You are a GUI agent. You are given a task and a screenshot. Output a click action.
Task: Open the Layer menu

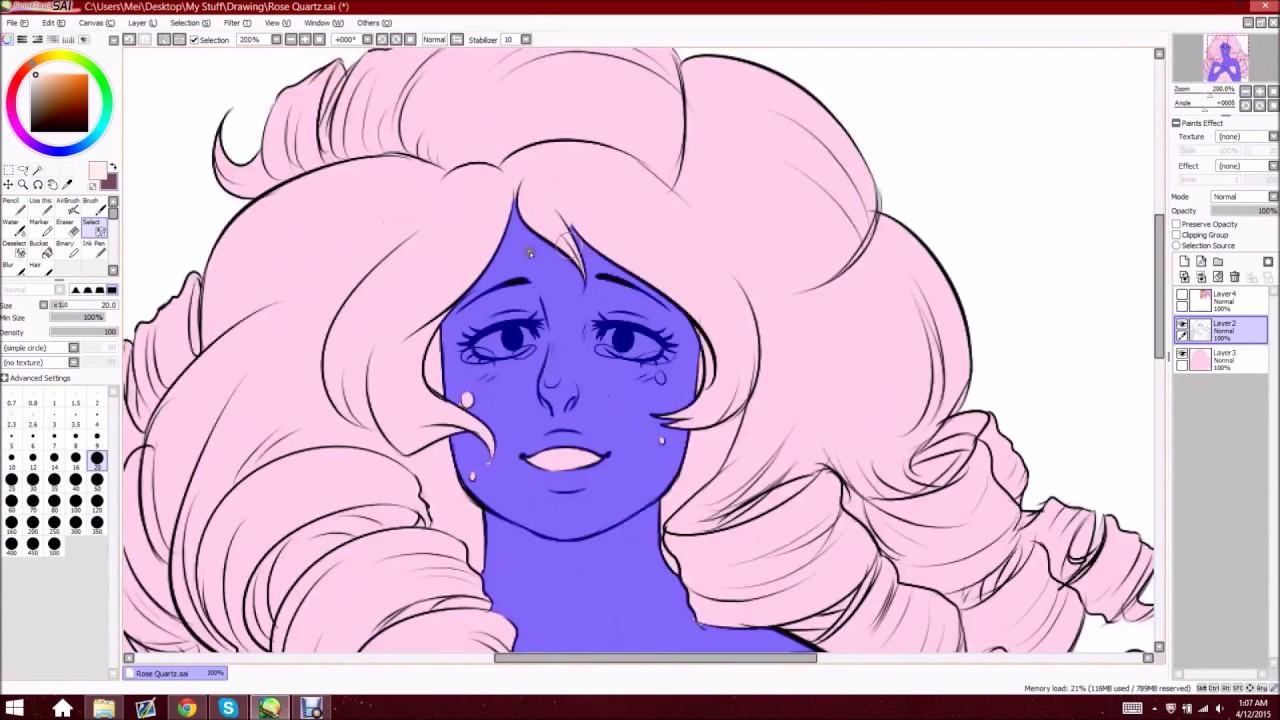142,23
